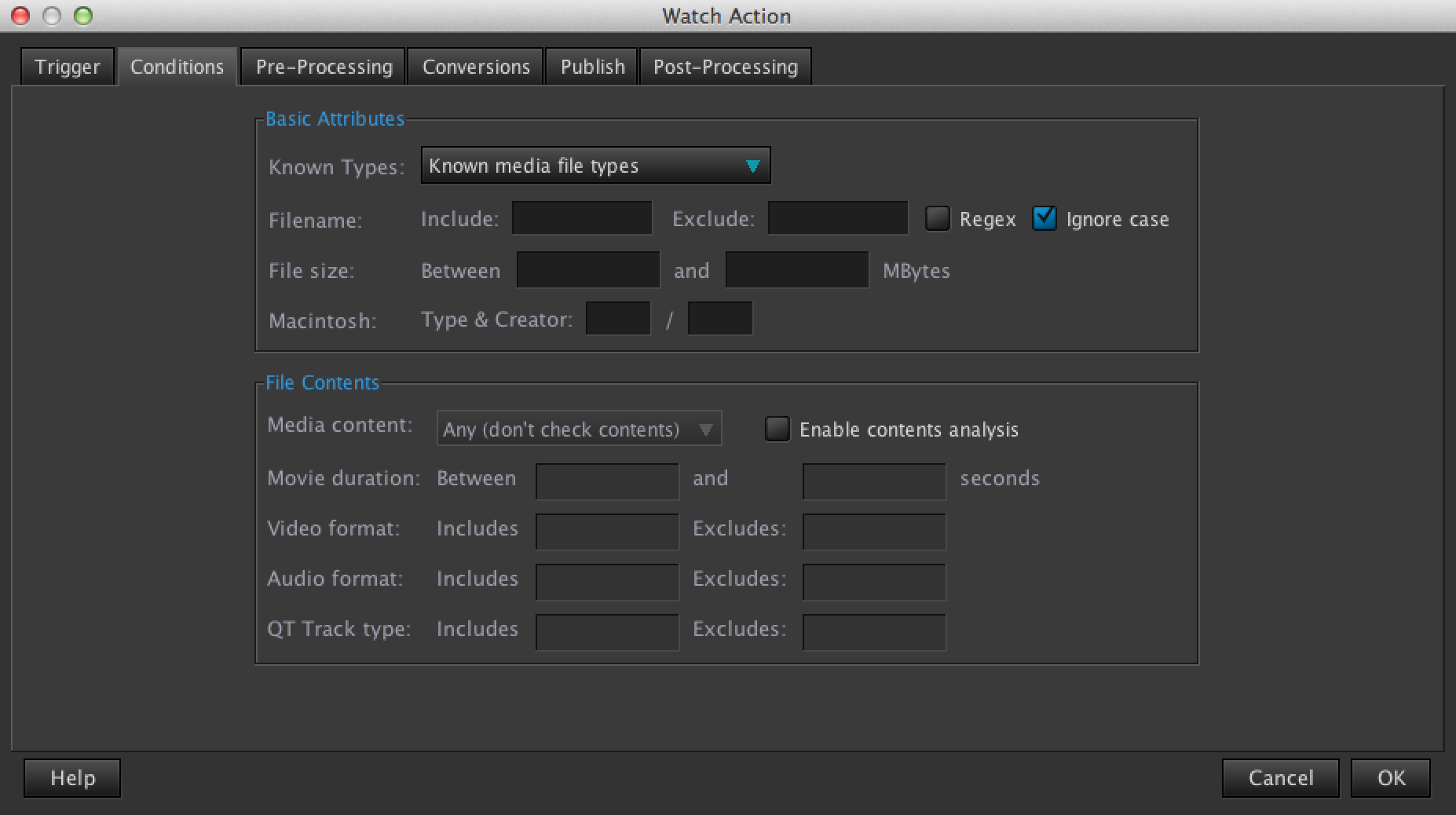Click the Macintosh Creator code field
Image resolution: width=1456 pixels, height=815 pixels.
[x=720, y=319]
